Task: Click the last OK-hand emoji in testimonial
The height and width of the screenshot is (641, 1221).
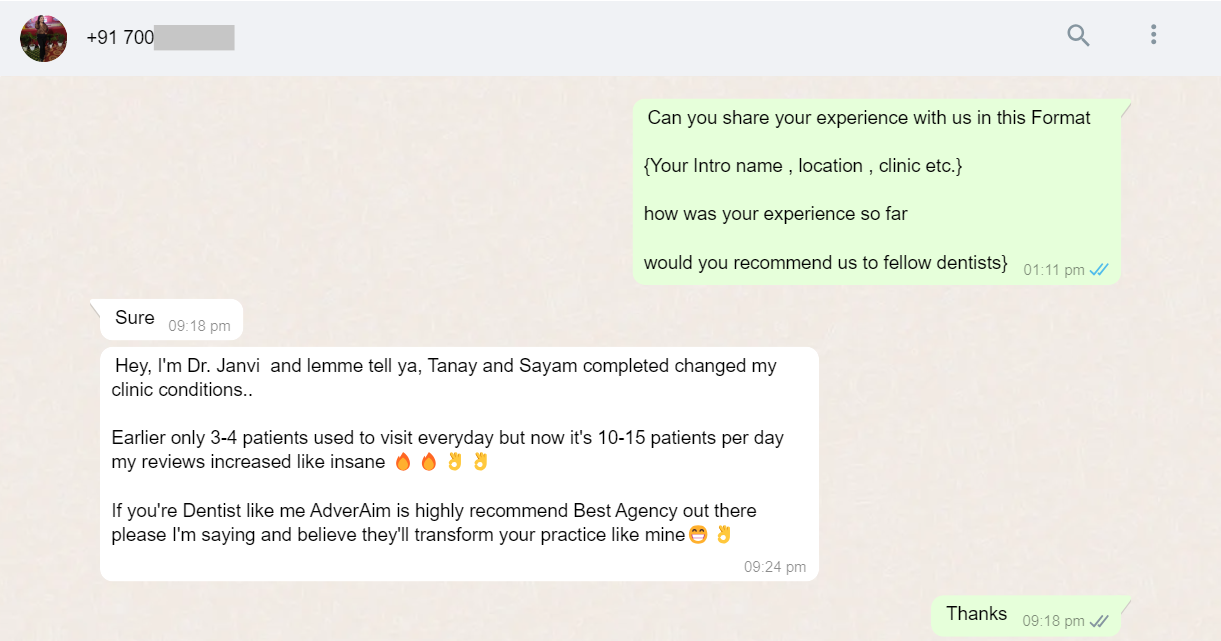Action: (x=723, y=535)
